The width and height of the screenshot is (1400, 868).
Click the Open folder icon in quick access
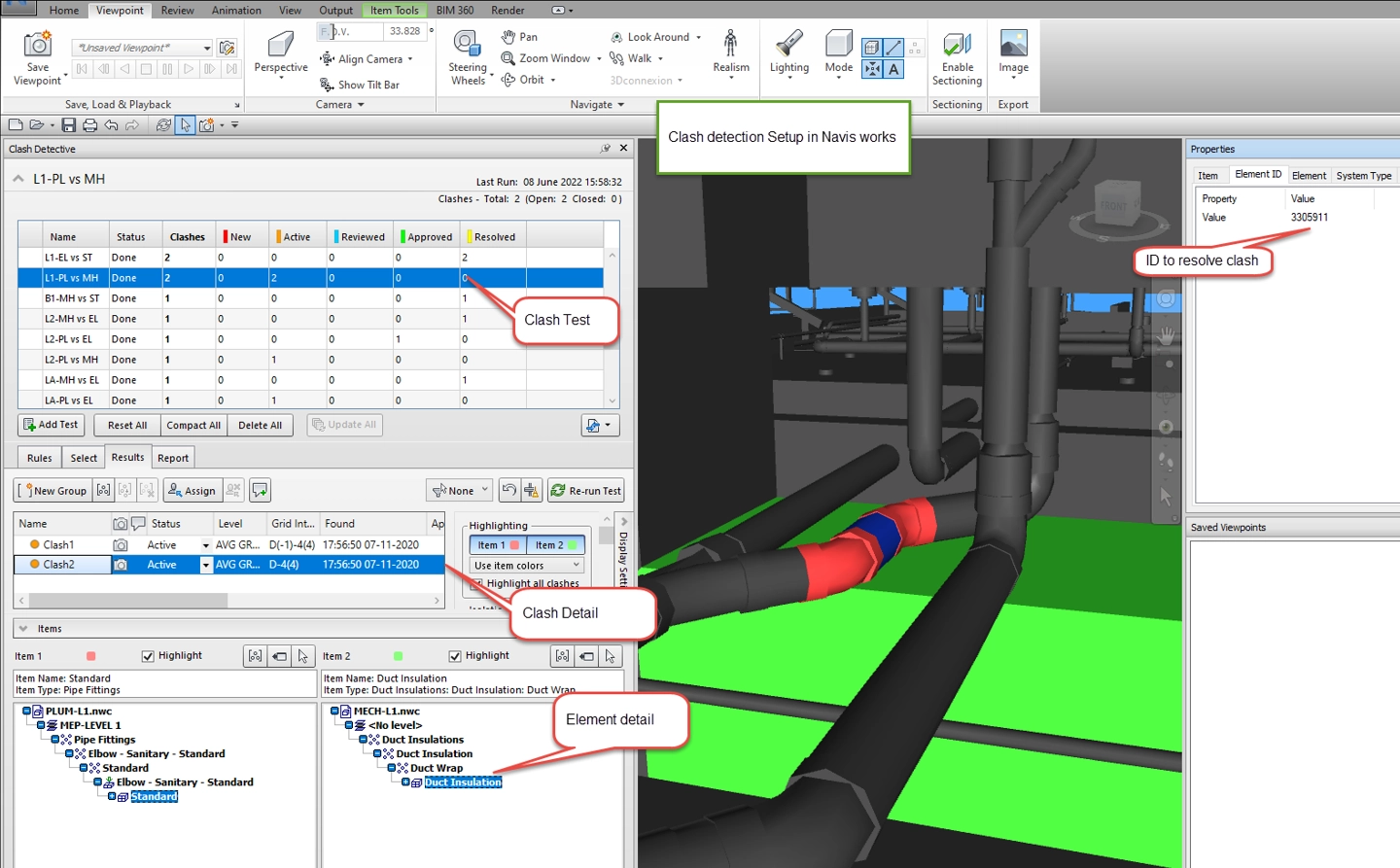pyautogui.click(x=37, y=125)
